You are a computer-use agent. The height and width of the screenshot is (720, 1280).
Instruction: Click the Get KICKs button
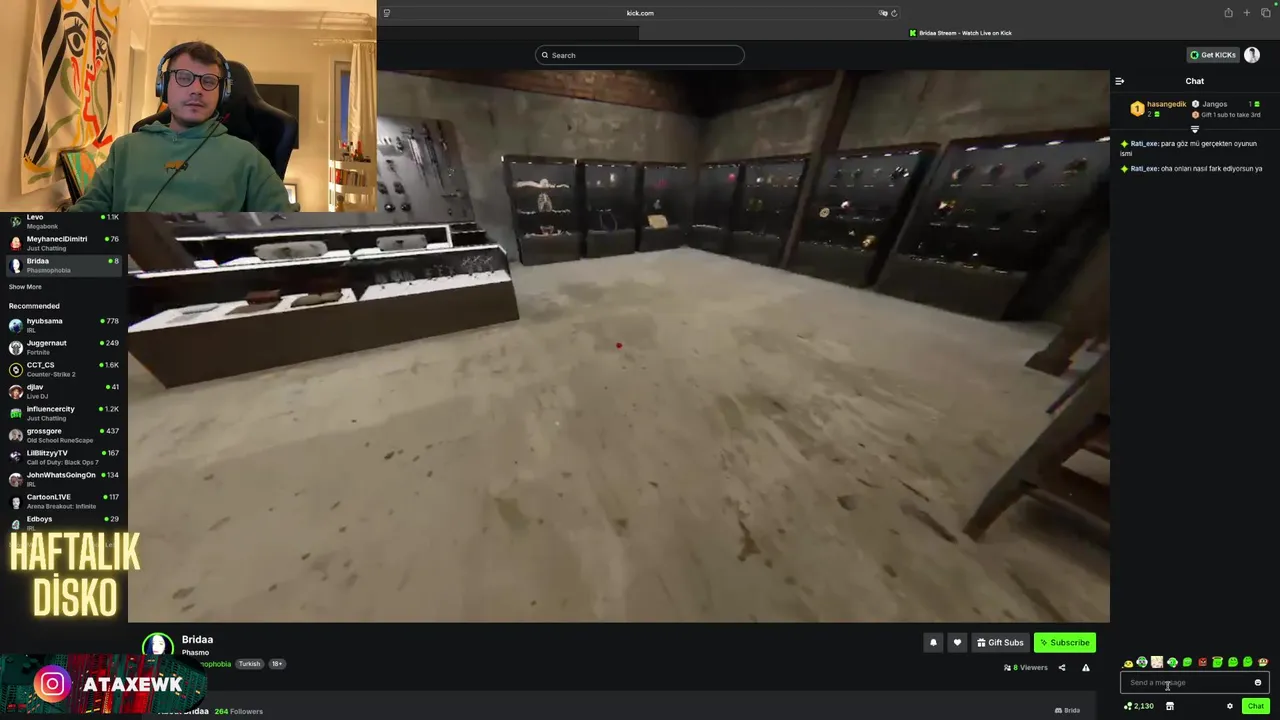(1212, 55)
